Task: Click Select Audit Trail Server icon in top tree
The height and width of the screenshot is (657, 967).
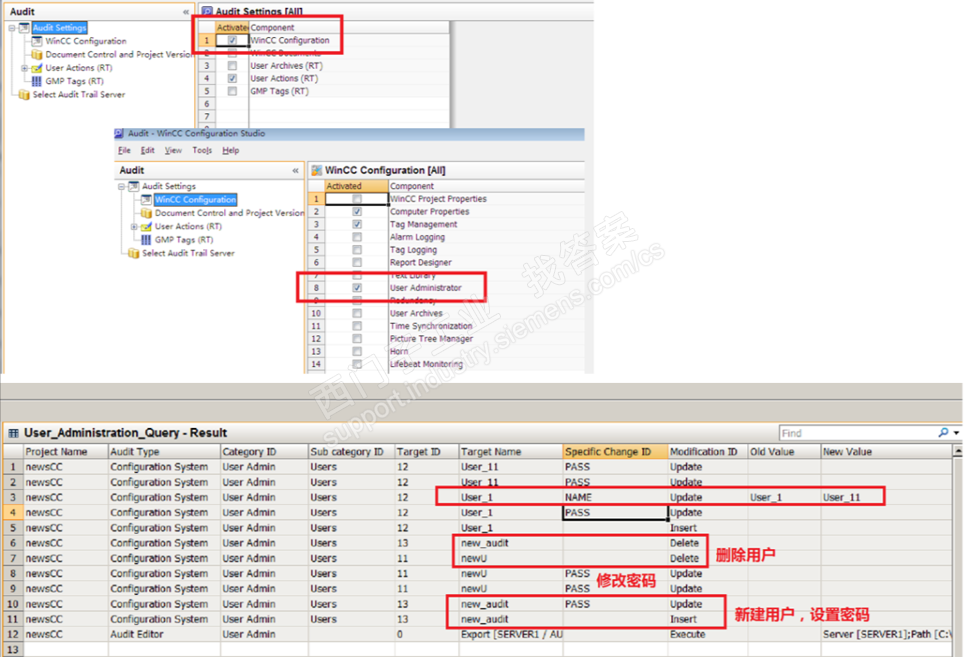Action: point(24,94)
